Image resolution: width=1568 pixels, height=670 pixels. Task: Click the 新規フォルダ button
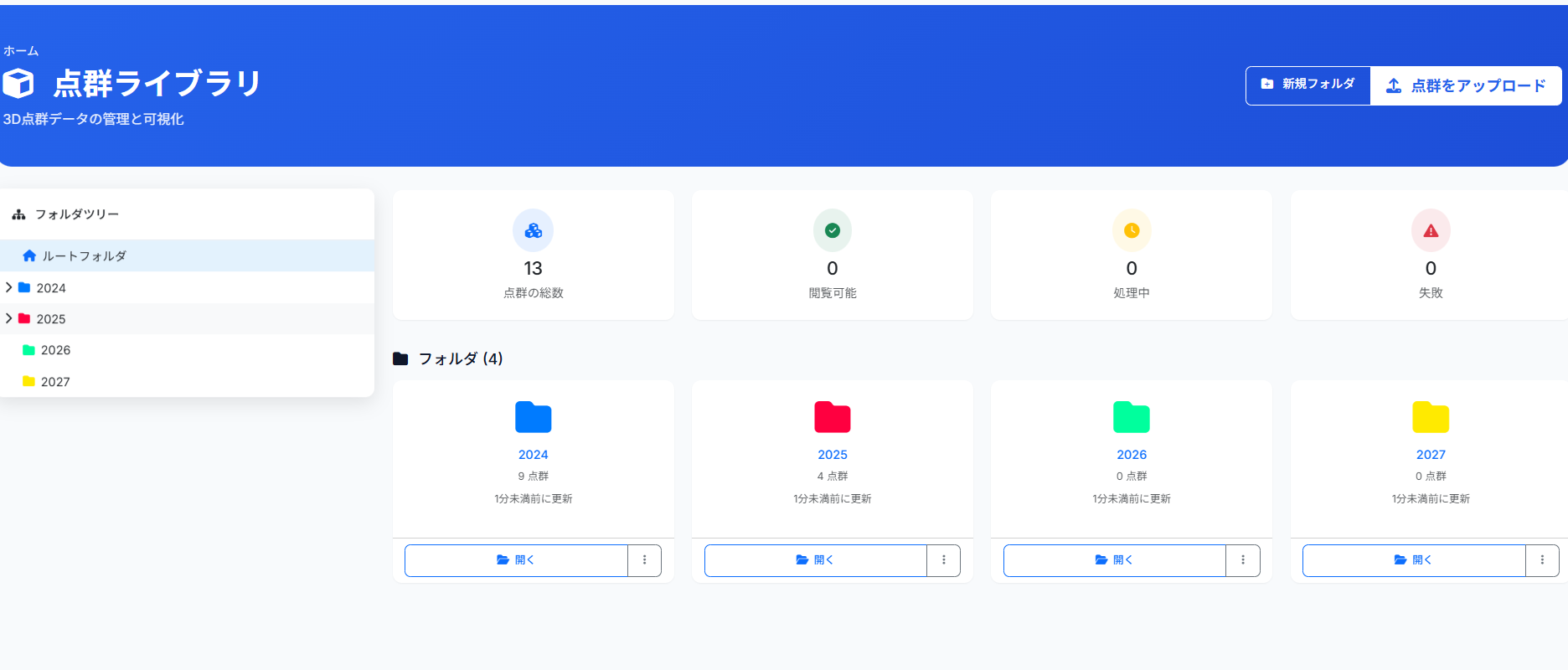(1308, 85)
